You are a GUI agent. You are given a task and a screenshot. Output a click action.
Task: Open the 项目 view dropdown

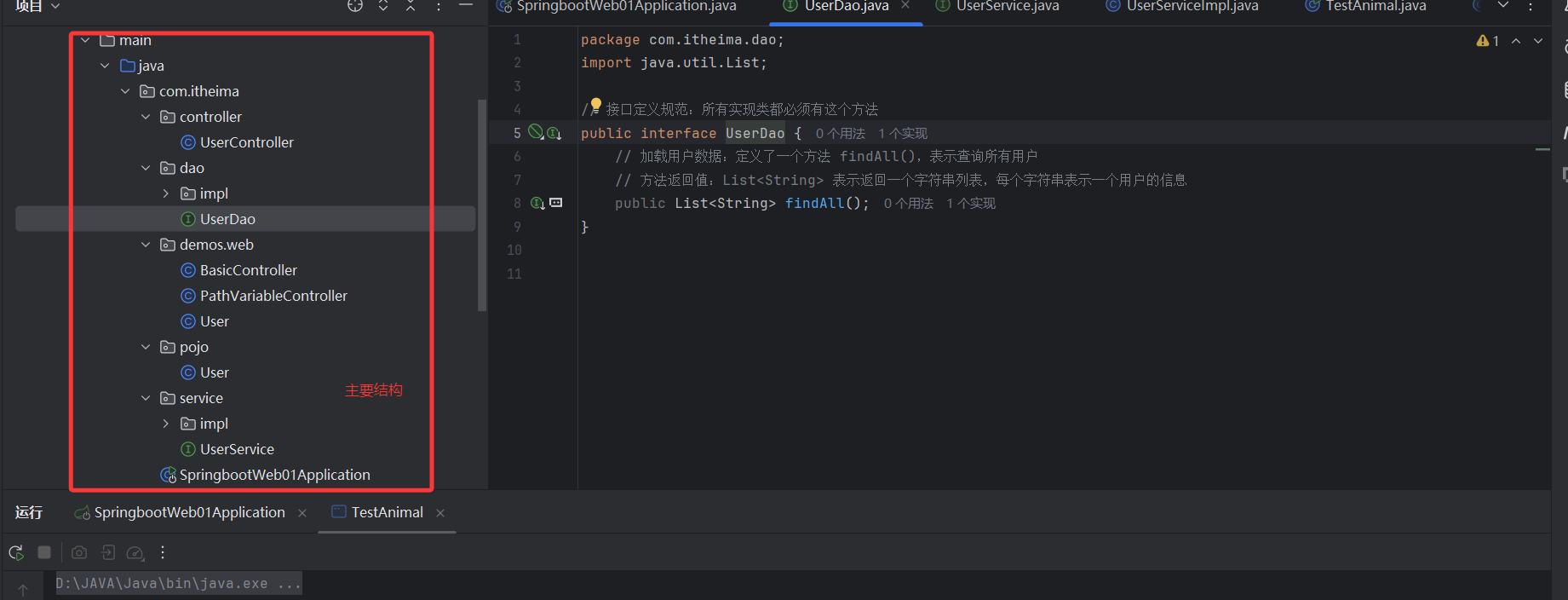tap(37, 6)
